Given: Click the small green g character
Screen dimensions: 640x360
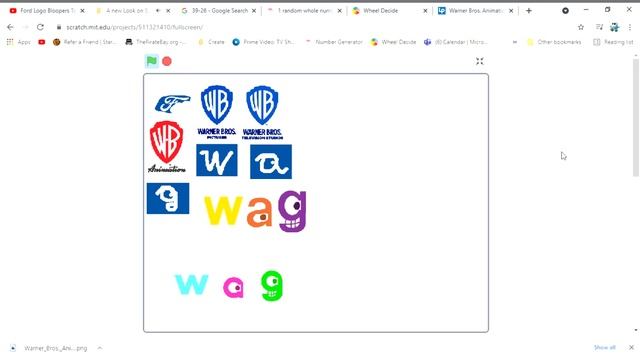Looking at the screenshot, I should pos(272,285).
